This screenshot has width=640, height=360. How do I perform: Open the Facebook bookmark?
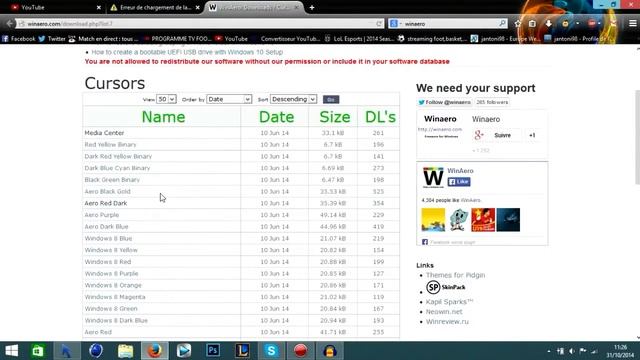pyautogui.click(x=18, y=39)
